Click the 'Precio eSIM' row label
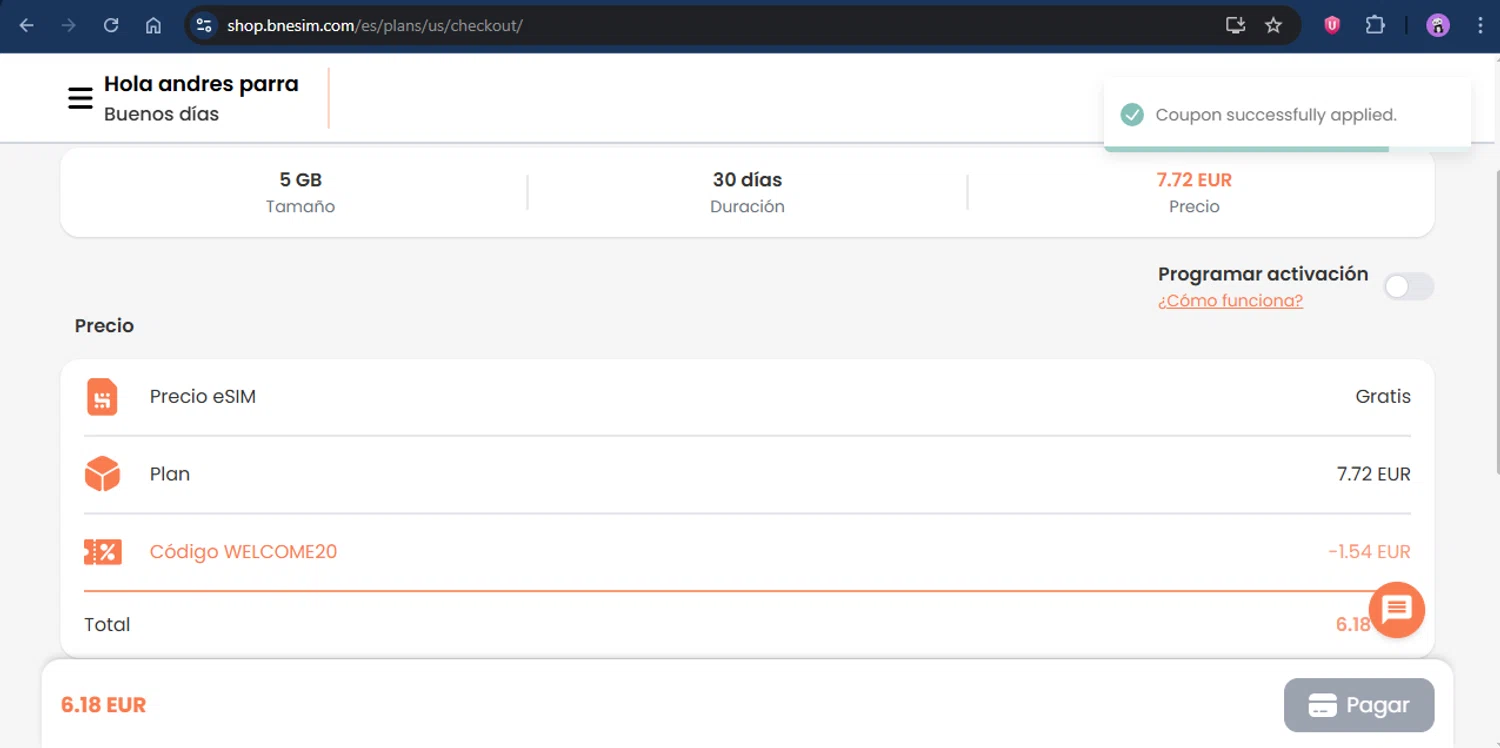 203,397
